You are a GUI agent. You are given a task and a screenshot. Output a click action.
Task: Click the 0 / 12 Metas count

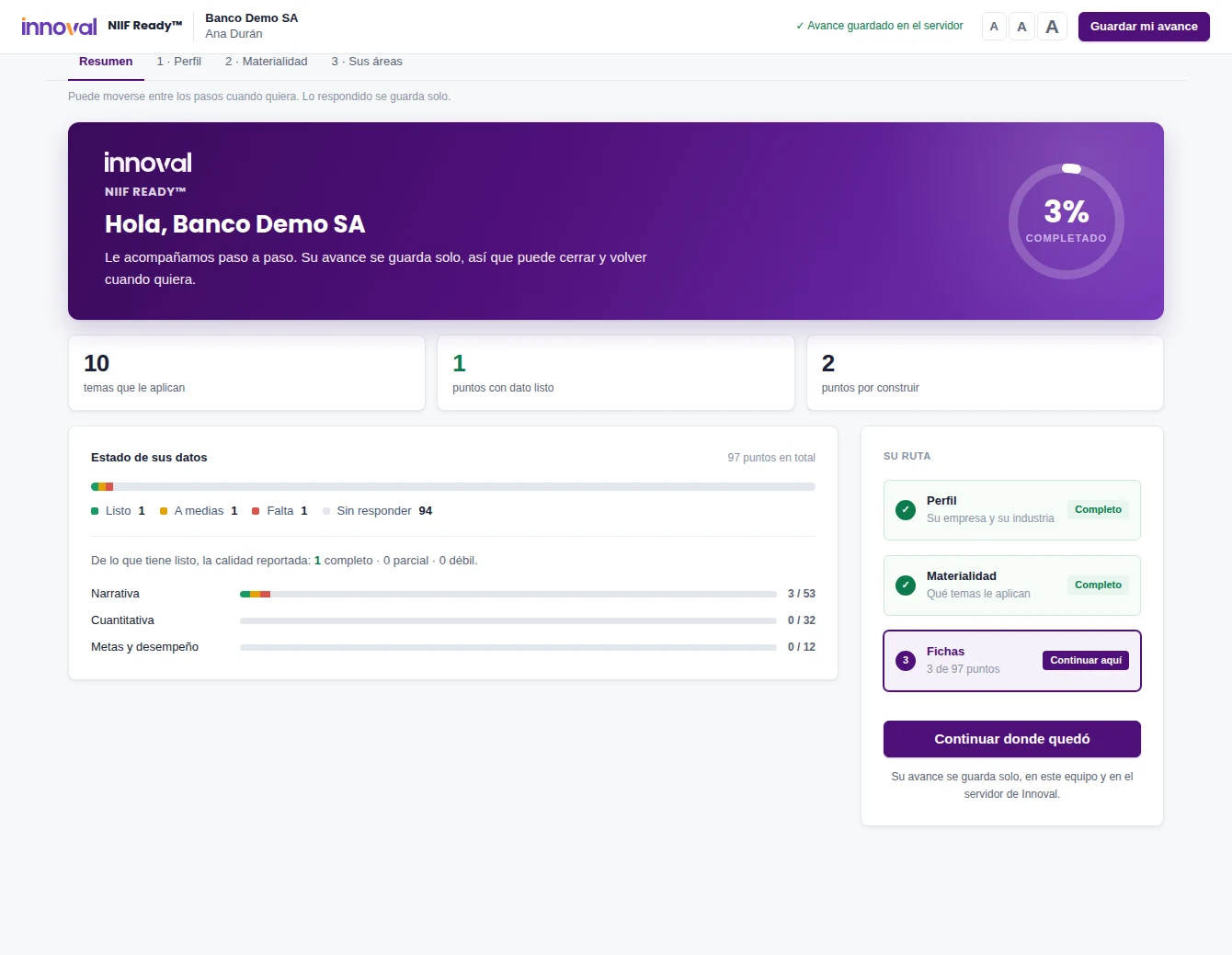[802, 647]
